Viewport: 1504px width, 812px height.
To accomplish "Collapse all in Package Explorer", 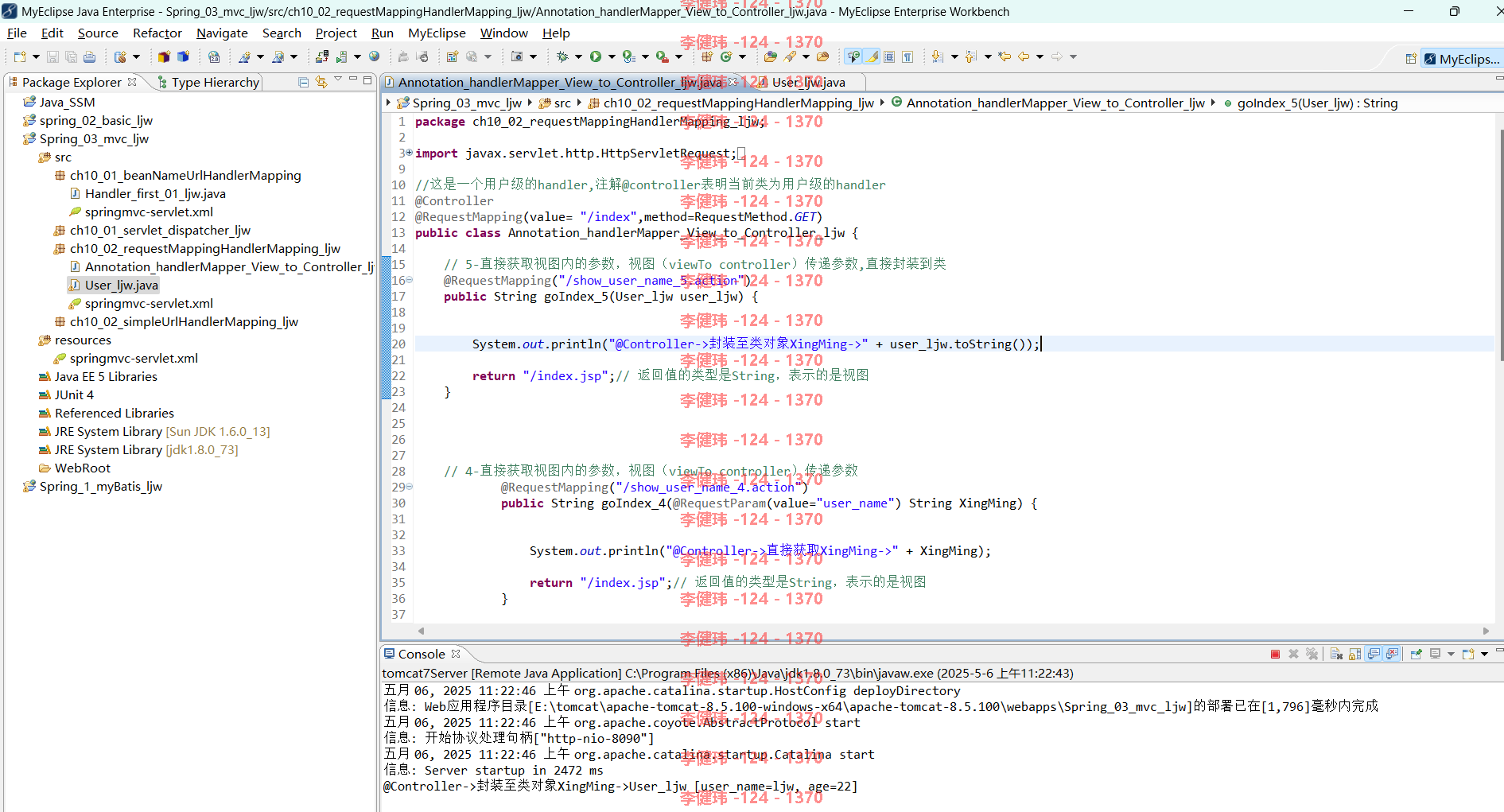I will point(303,82).
